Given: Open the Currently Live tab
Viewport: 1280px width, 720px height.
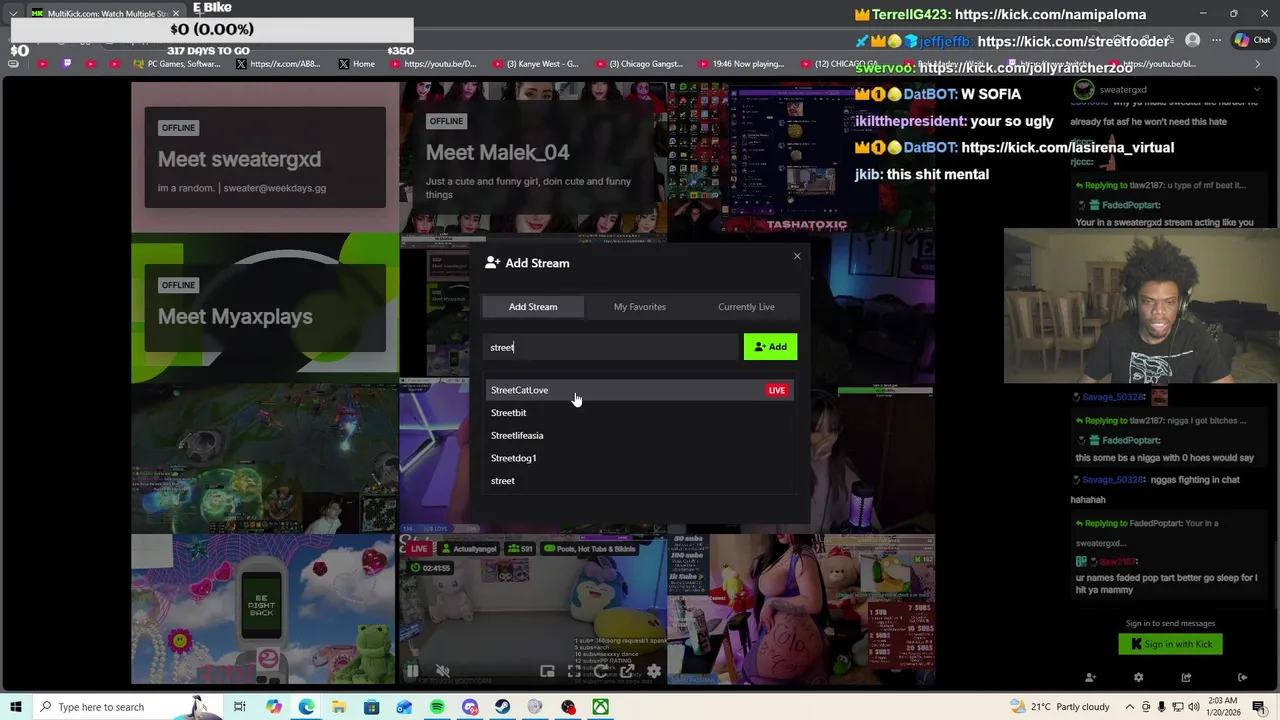Looking at the screenshot, I should [x=746, y=307].
